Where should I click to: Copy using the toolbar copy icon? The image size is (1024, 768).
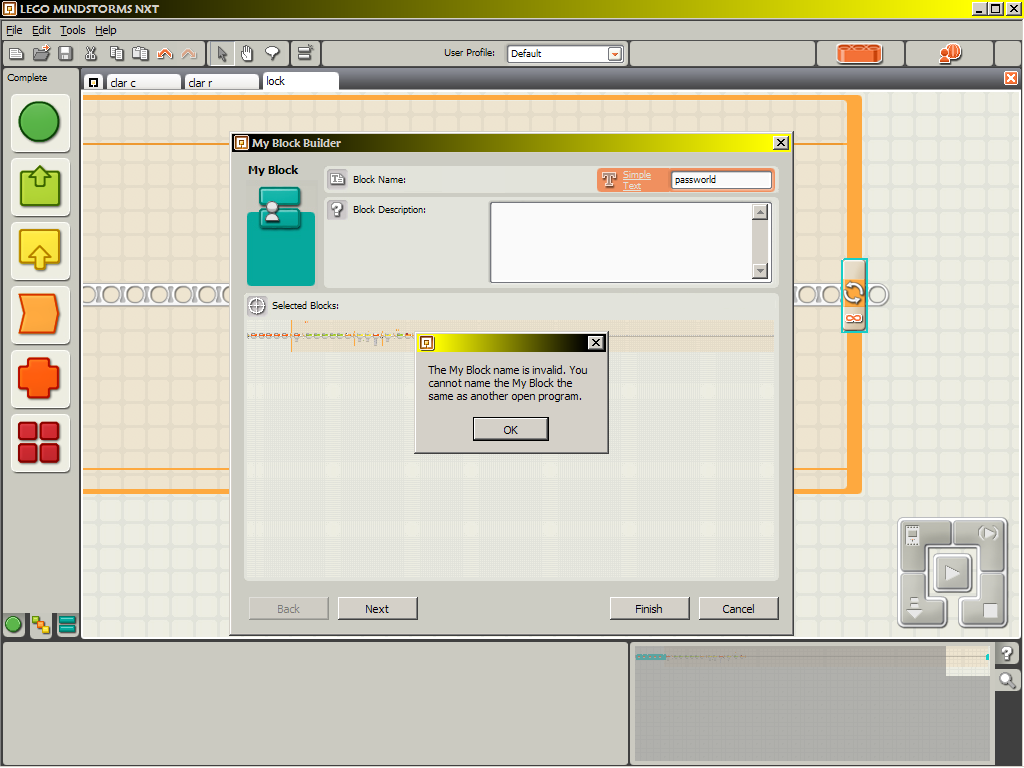click(116, 54)
